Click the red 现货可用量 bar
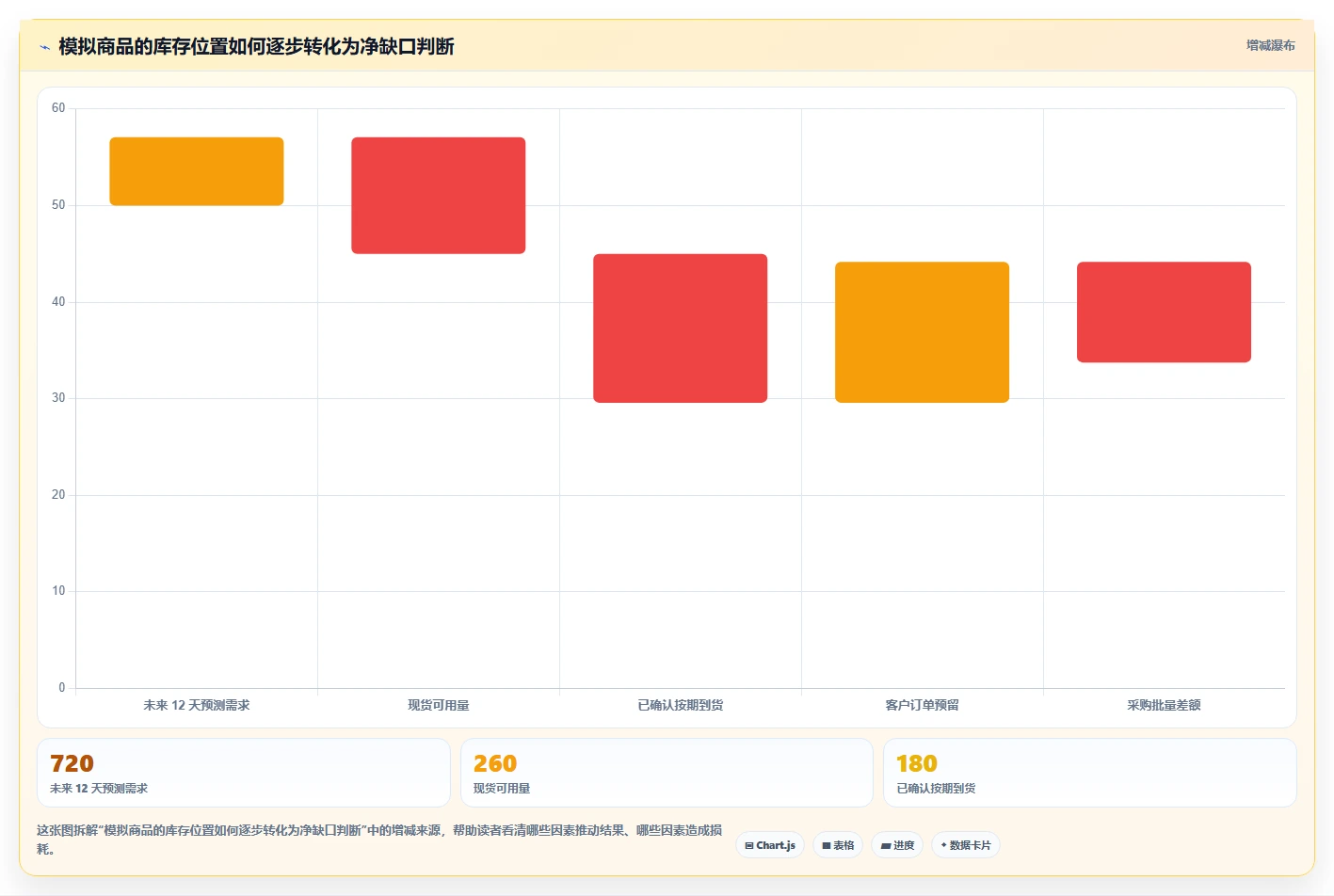The height and width of the screenshot is (896, 1334). pyautogui.click(x=439, y=196)
